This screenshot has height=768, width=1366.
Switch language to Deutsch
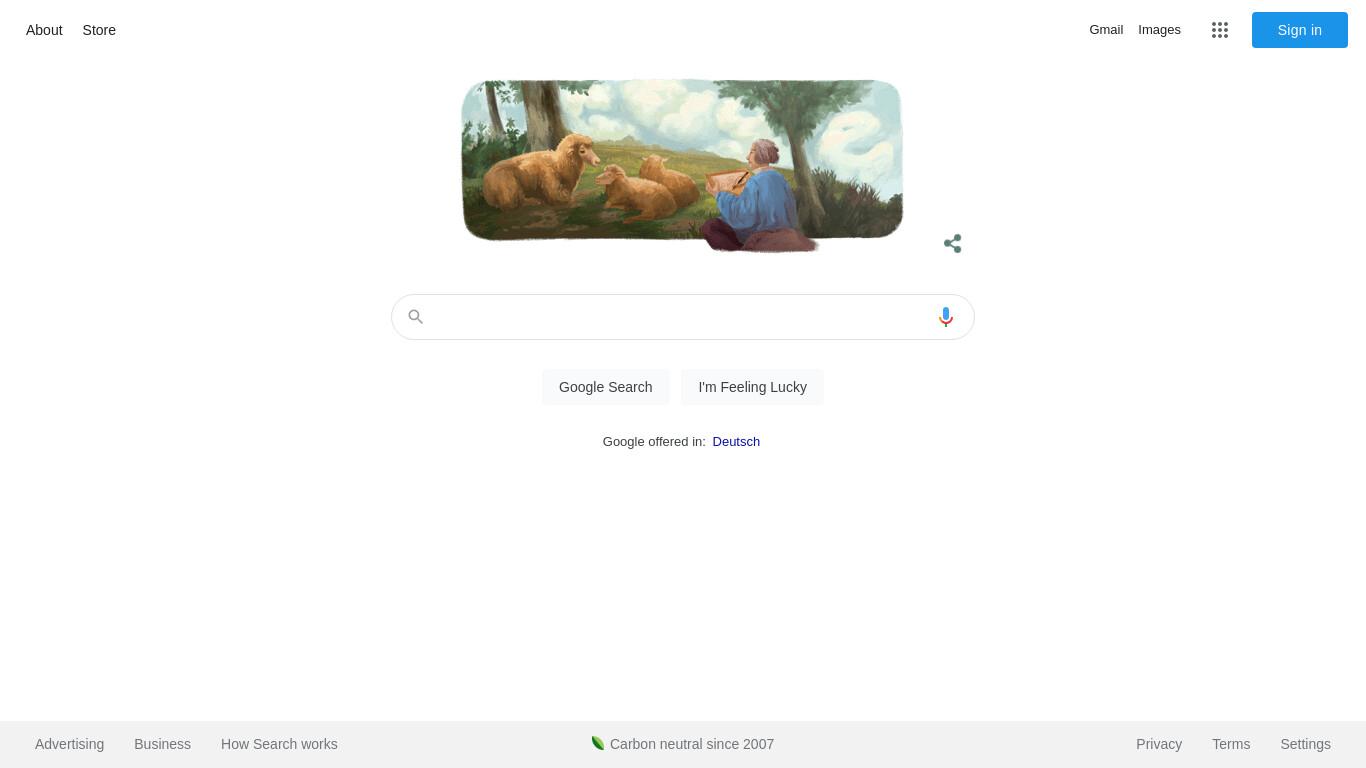pyautogui.click(x=736, y=441)
